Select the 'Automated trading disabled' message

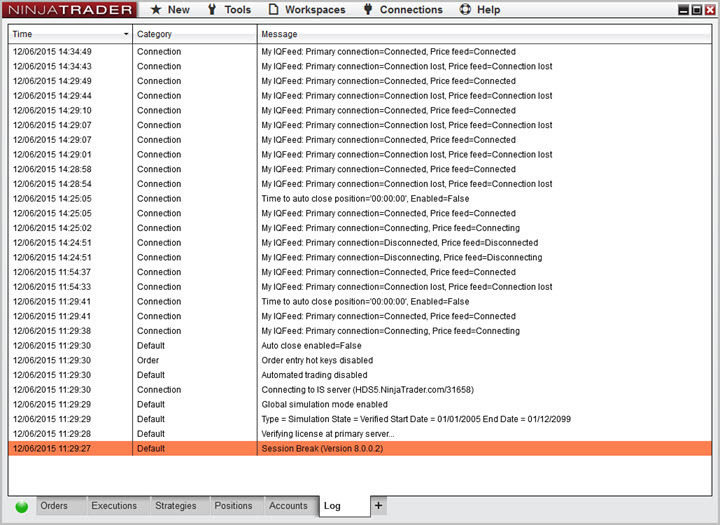[x=314, y=375]
